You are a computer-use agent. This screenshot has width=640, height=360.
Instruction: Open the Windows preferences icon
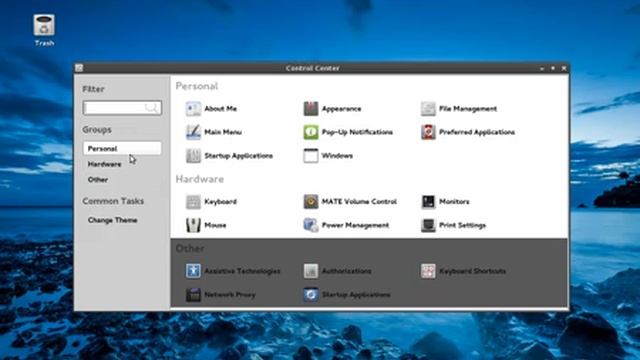click(311, 156)
